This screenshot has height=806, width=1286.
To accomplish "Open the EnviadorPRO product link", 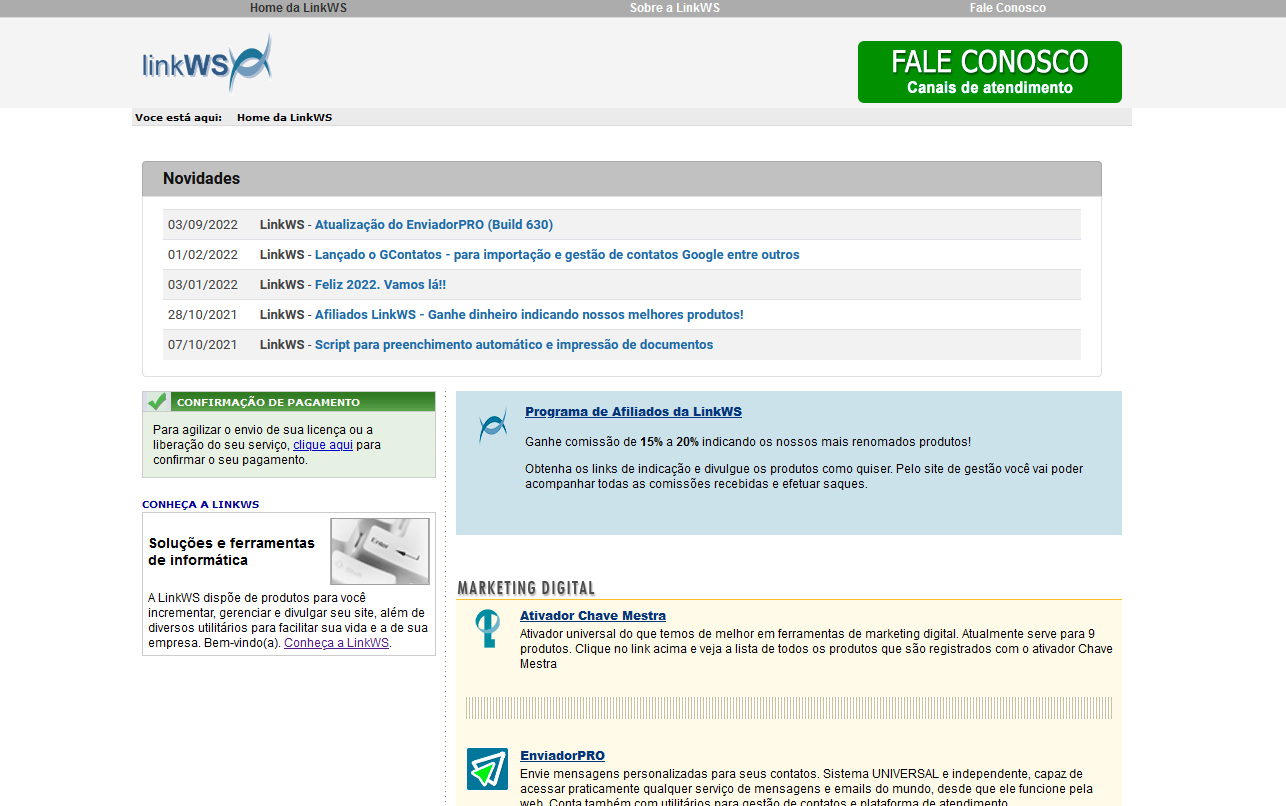I will point(562,756).
